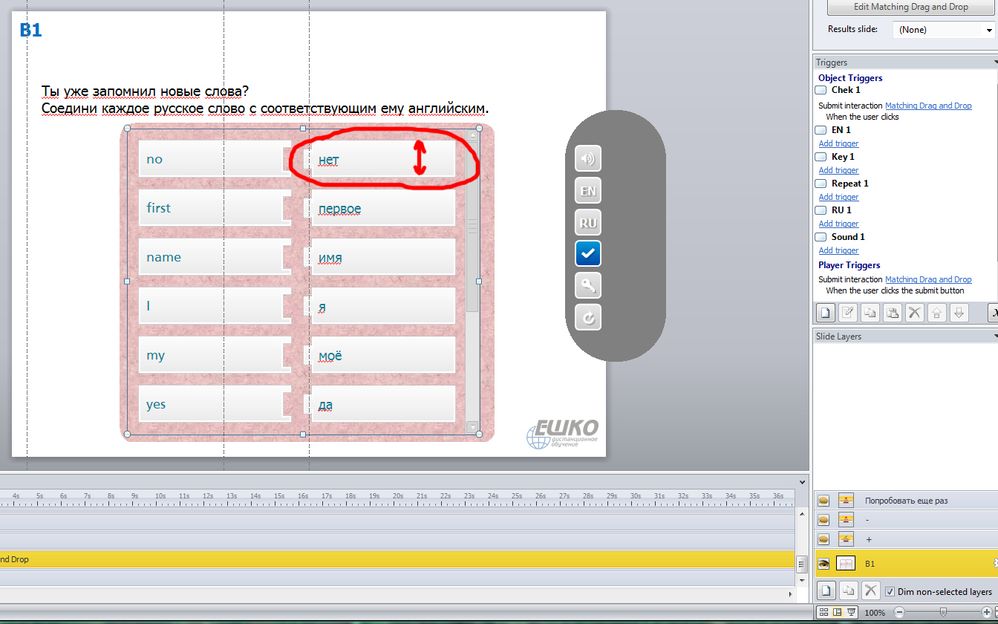The image size is (998, 624).
Task: Edit the selected trigger
Action: (x=848, y=313)
